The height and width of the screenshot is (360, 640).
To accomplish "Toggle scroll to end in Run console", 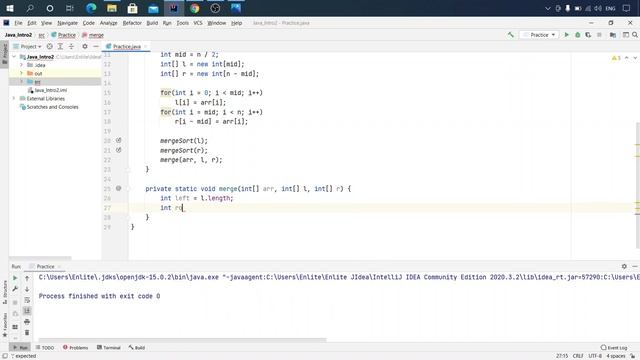I will tap(27, 311).
